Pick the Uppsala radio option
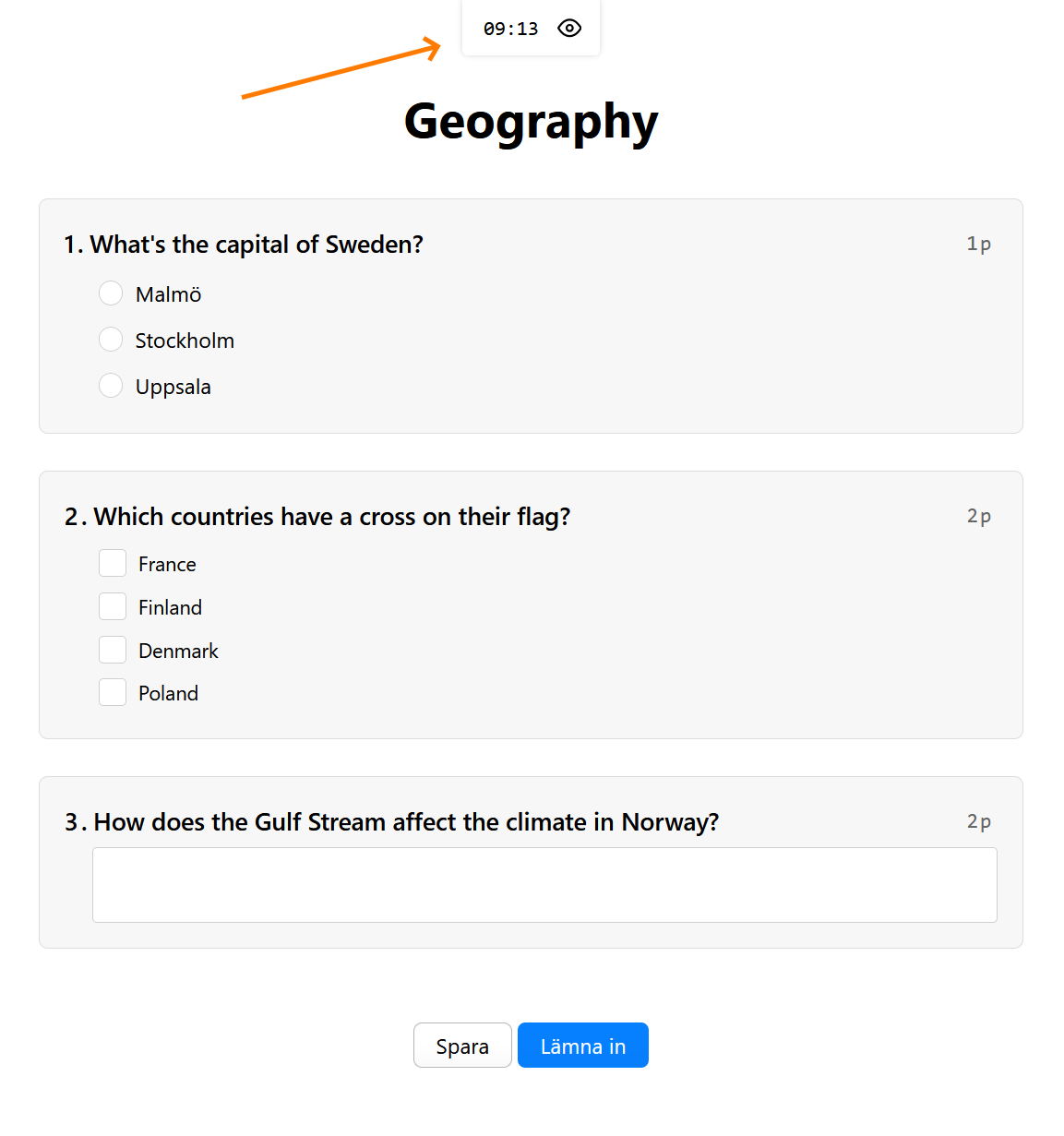The height and width of the screenshot is (1136, 1064). click(x=111, y=386)
